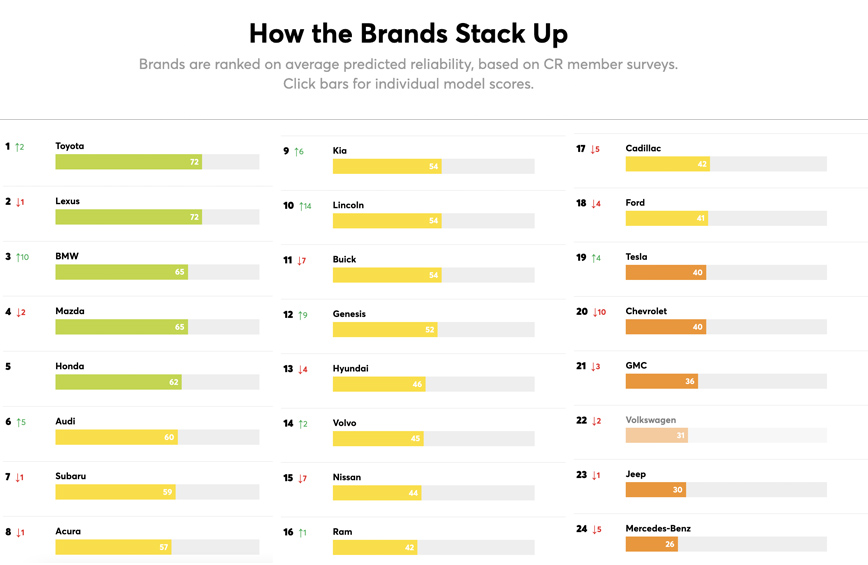
Task: Click the down arrow beside Mercedes-Benz
Action: (594, 529)
